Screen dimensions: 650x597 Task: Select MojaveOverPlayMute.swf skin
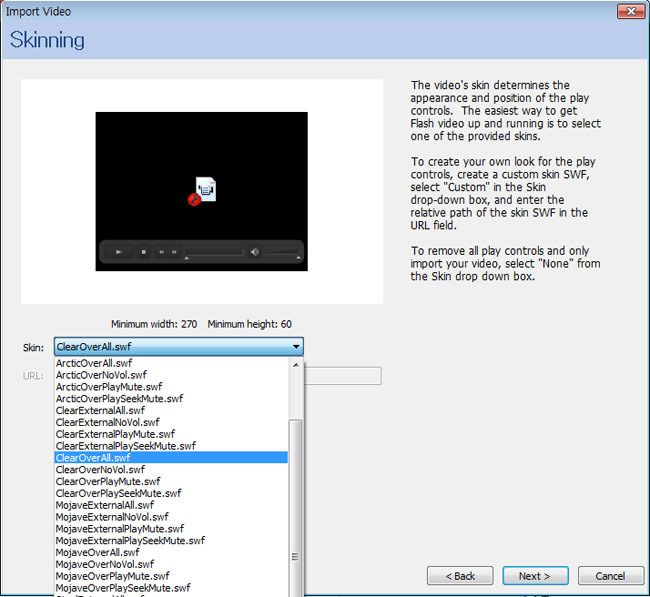[x=171, y=576]
